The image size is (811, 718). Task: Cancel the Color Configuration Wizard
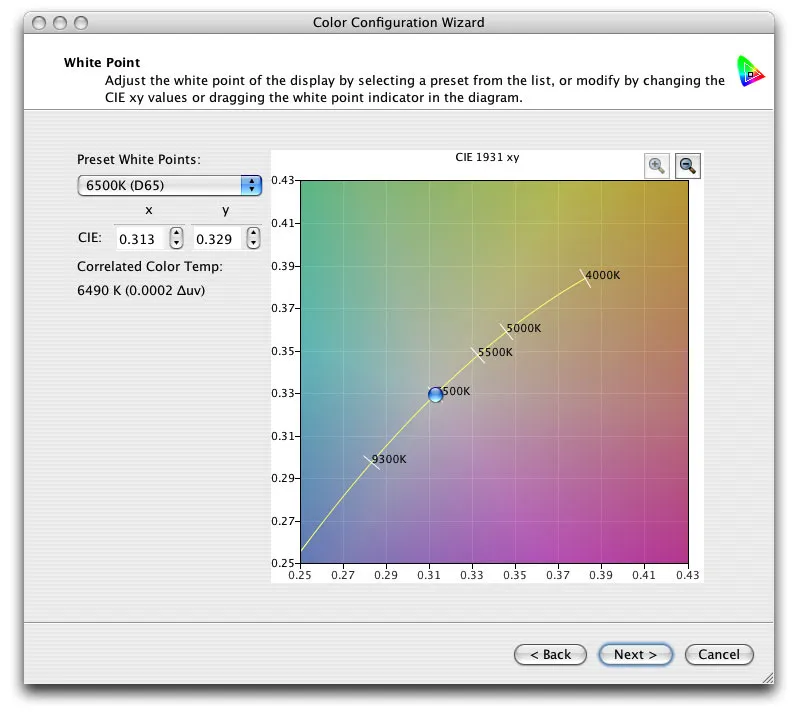coord(719,654)
